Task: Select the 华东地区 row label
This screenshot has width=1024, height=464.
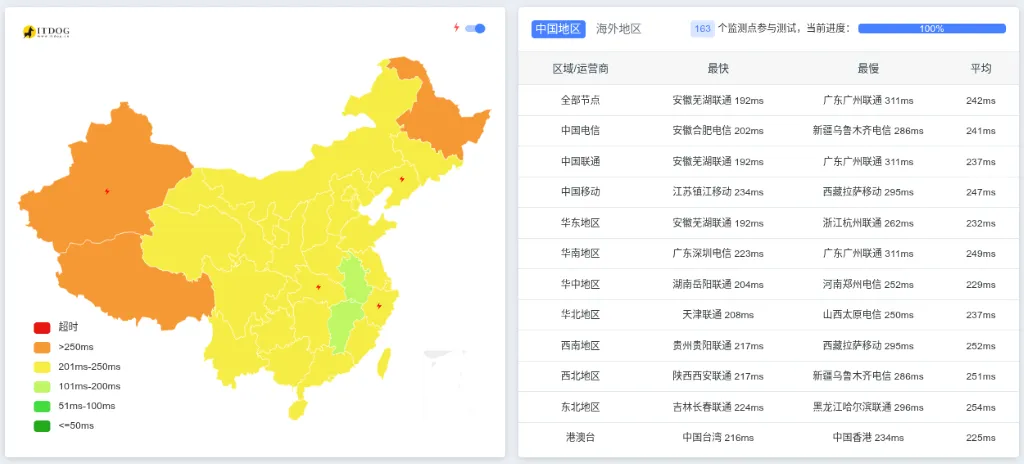Action: (580, 223)
